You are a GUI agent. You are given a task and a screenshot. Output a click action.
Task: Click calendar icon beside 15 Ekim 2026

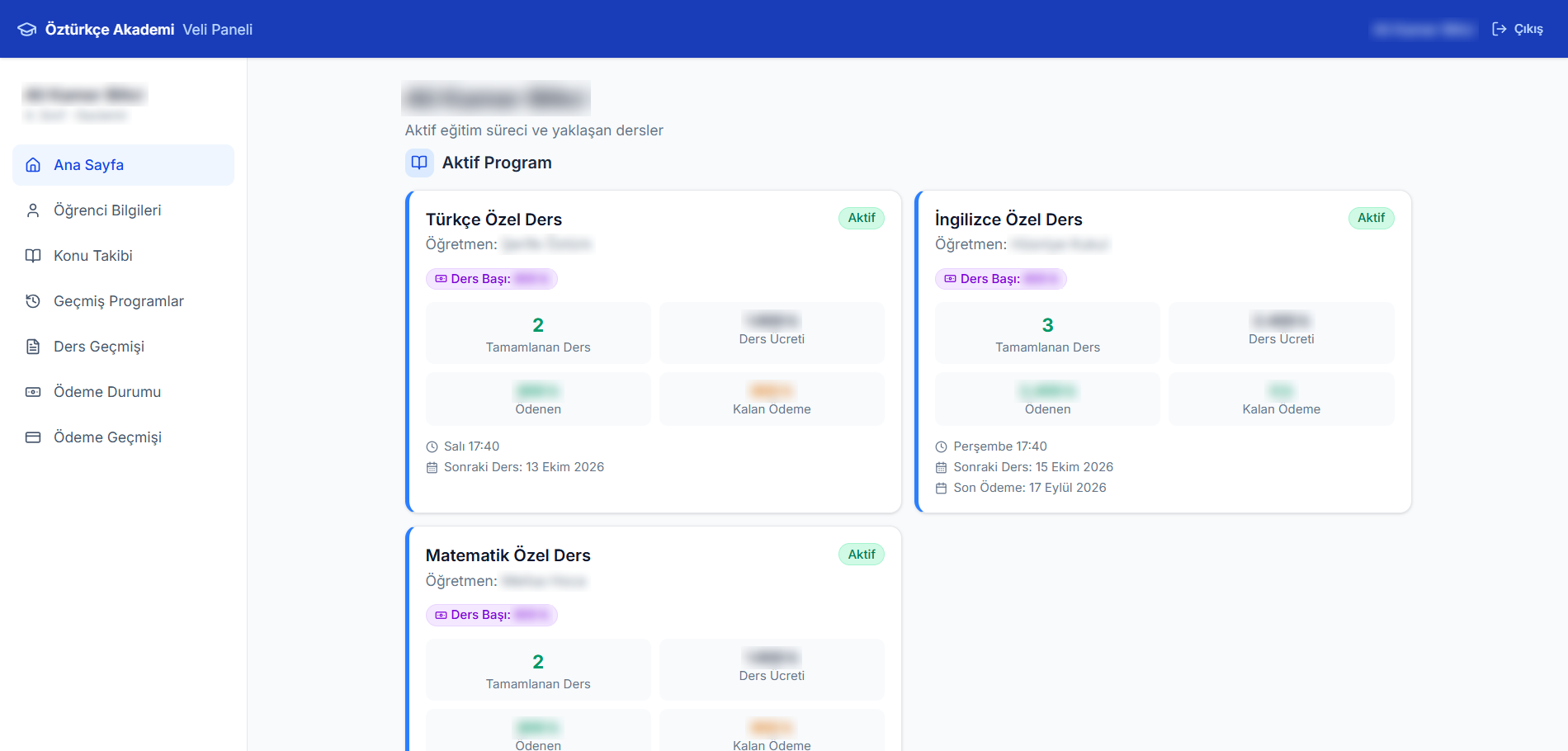click(x=941, y=467)
